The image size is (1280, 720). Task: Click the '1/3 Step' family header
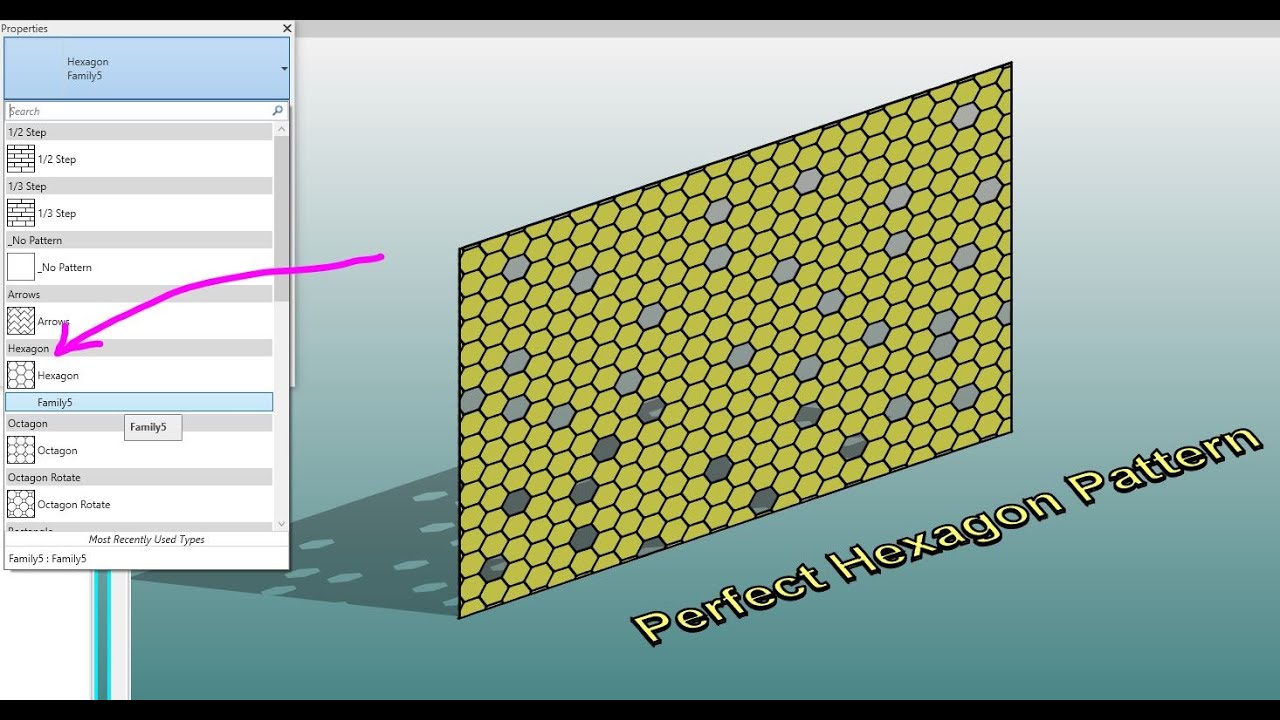click(x=139, y=186)
